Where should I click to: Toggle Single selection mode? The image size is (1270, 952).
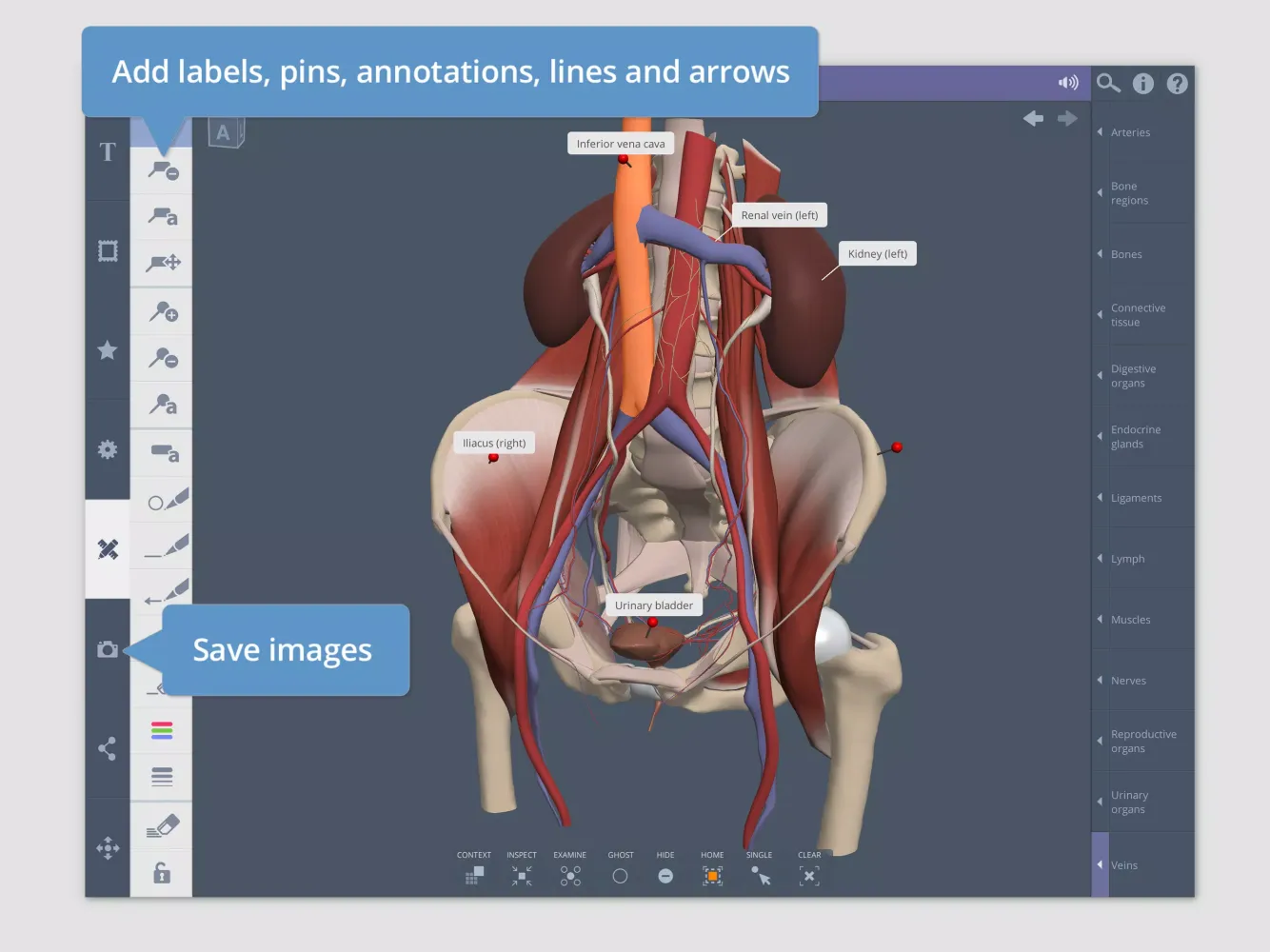(760, 876)
